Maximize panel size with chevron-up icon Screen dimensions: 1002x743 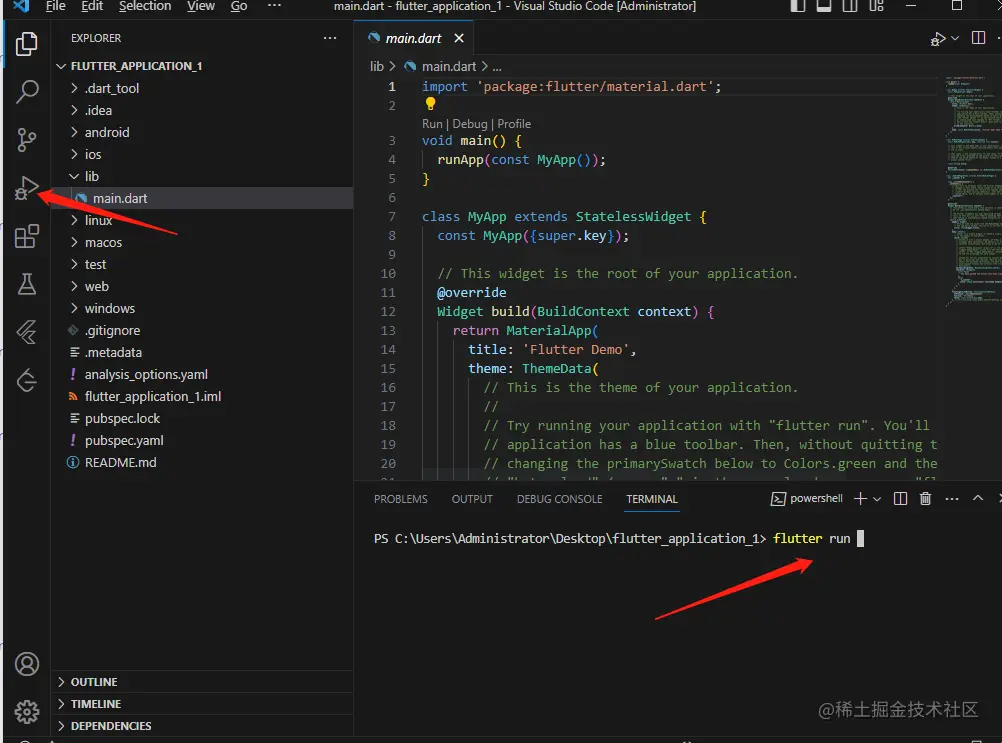point(978,498)
